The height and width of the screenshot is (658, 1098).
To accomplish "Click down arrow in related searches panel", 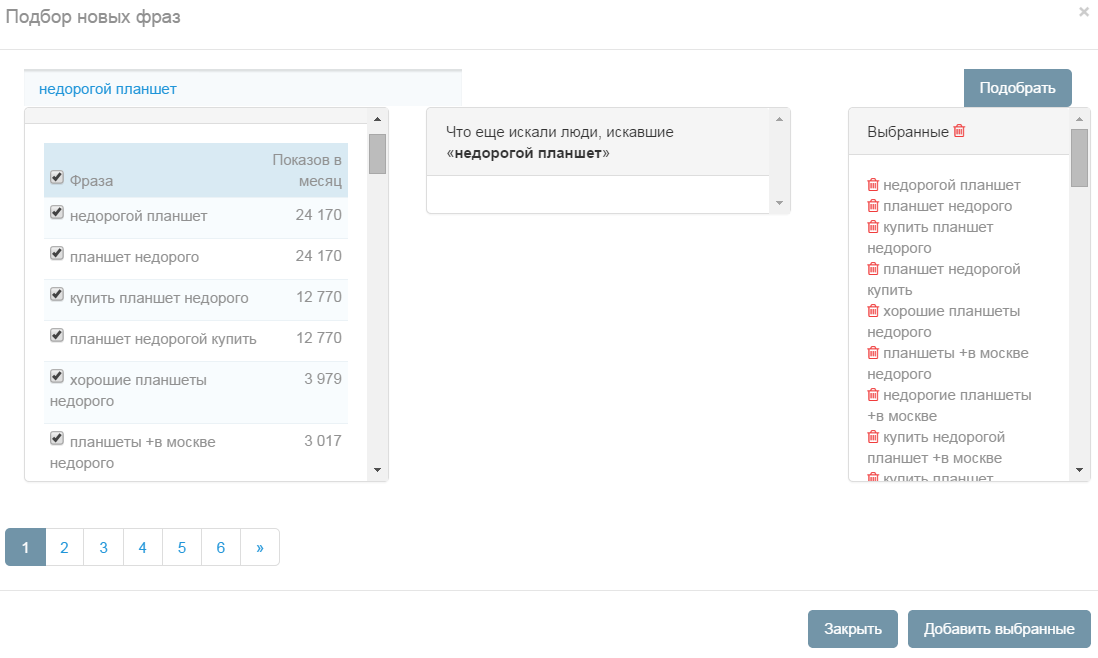I will tap(779, 203).
